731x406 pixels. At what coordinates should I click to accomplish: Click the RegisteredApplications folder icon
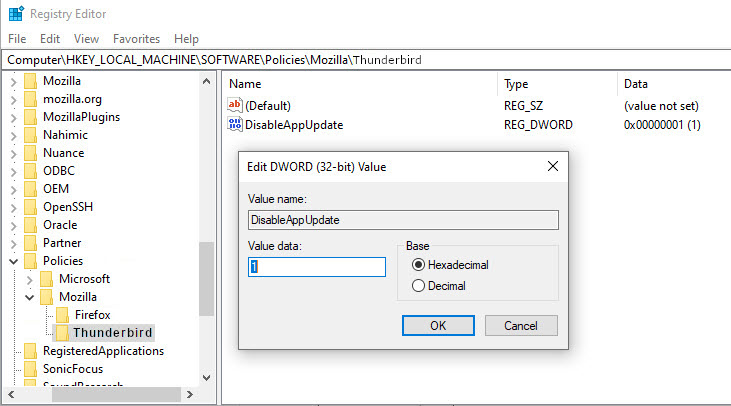pyautogui.click(x=30, y=351)
